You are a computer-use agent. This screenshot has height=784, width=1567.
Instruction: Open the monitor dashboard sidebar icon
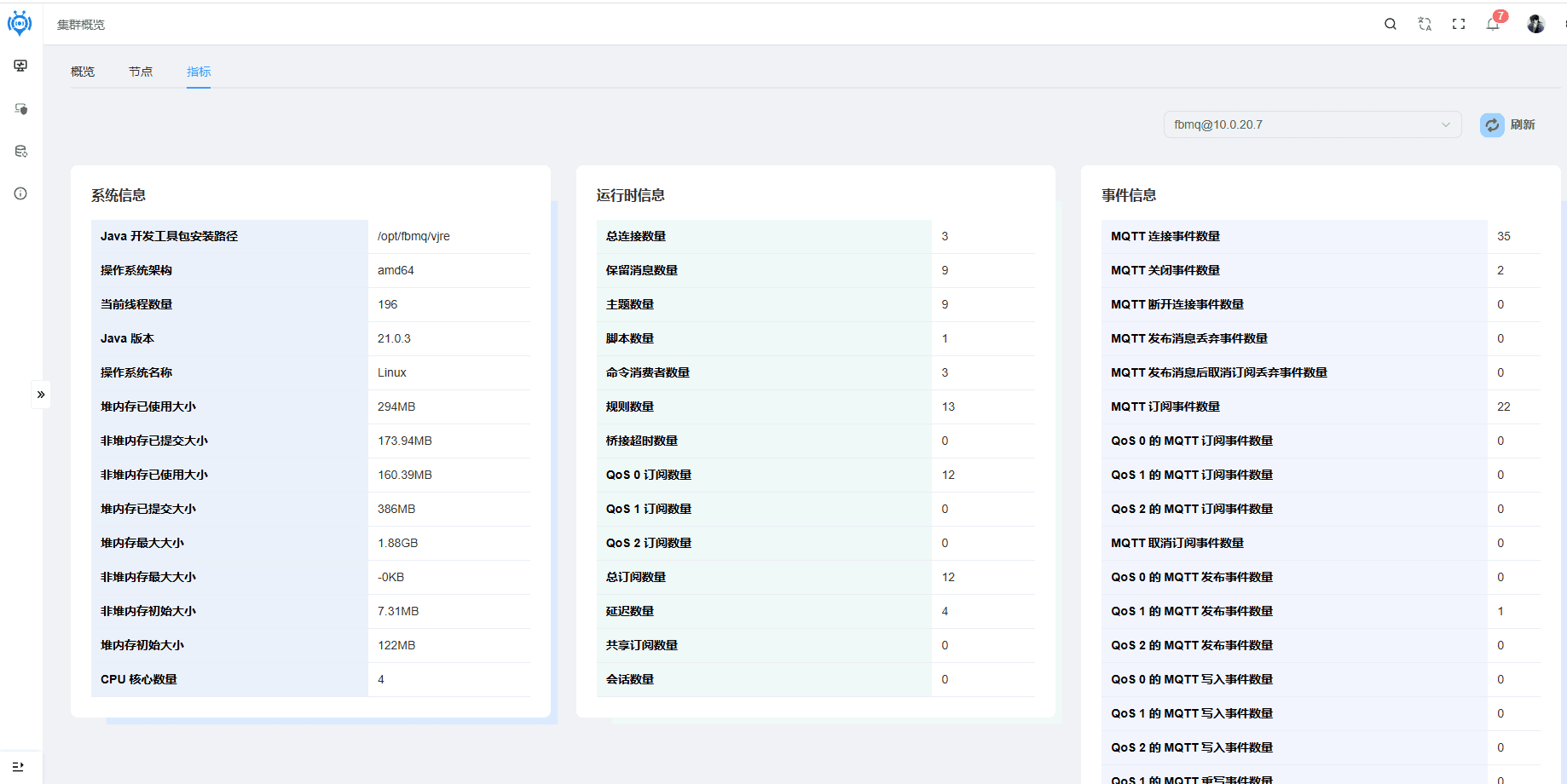point(20,66)
